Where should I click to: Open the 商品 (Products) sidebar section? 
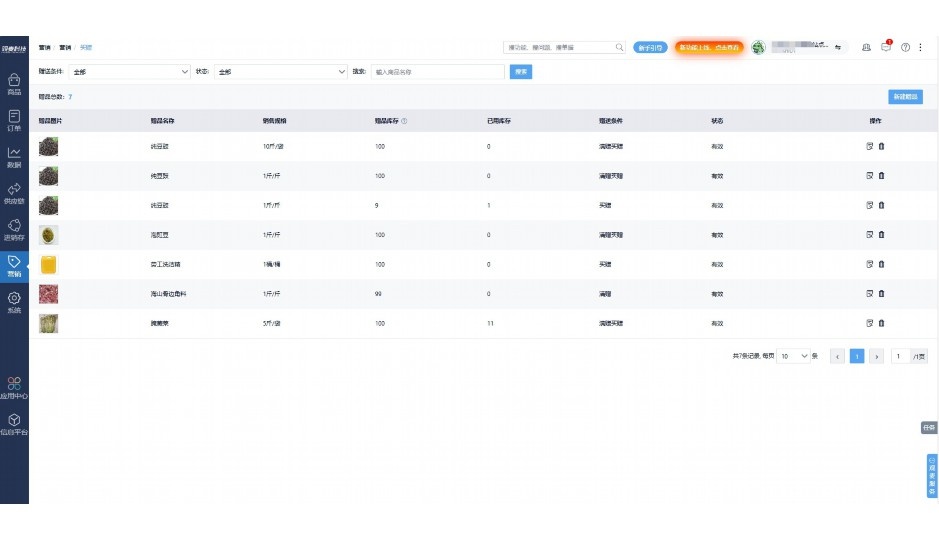pos(14,84)
